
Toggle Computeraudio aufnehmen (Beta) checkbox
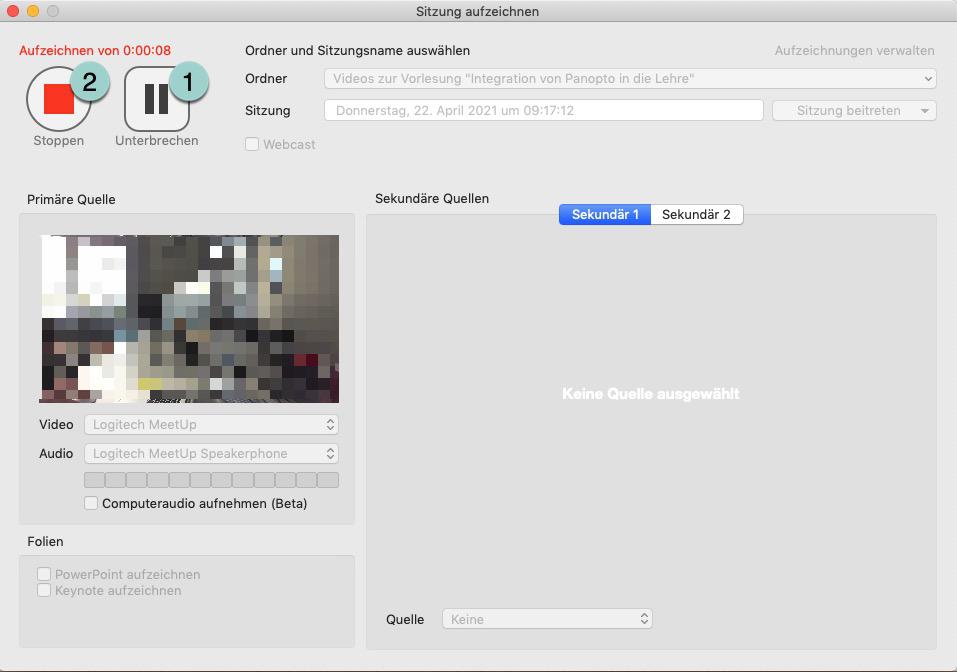point(91,503)
